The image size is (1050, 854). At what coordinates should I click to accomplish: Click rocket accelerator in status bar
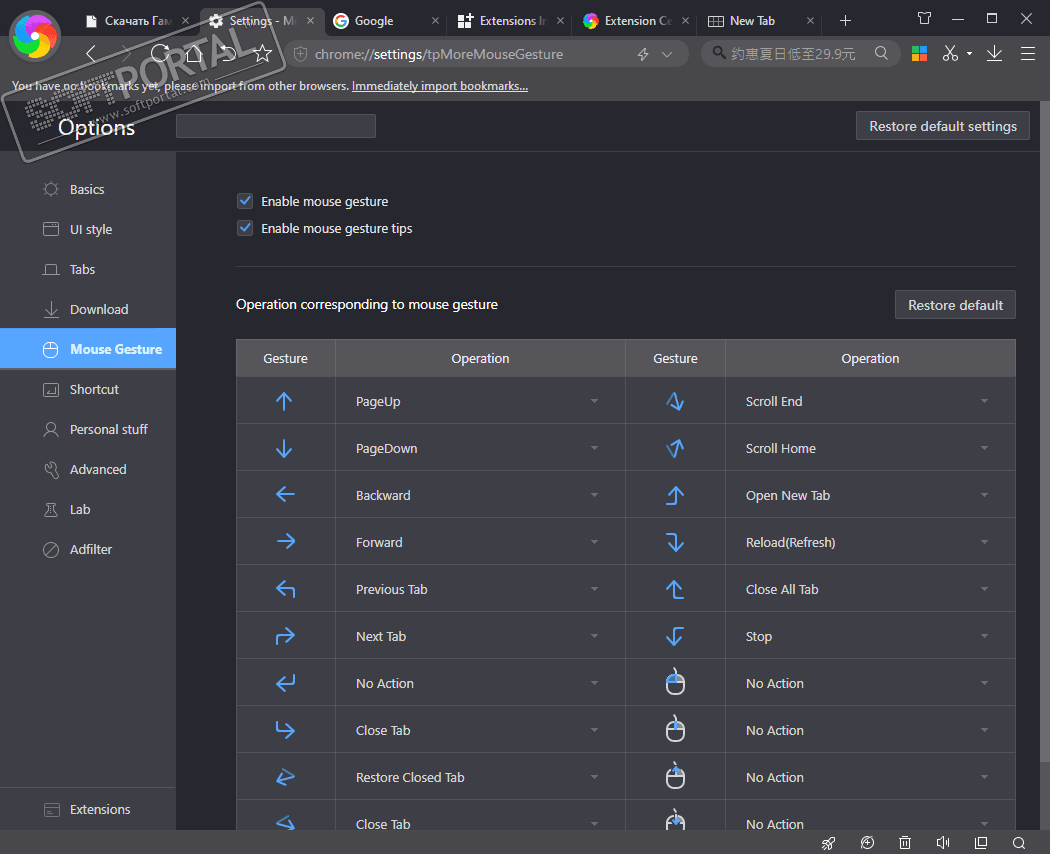[x=828, y=843]
